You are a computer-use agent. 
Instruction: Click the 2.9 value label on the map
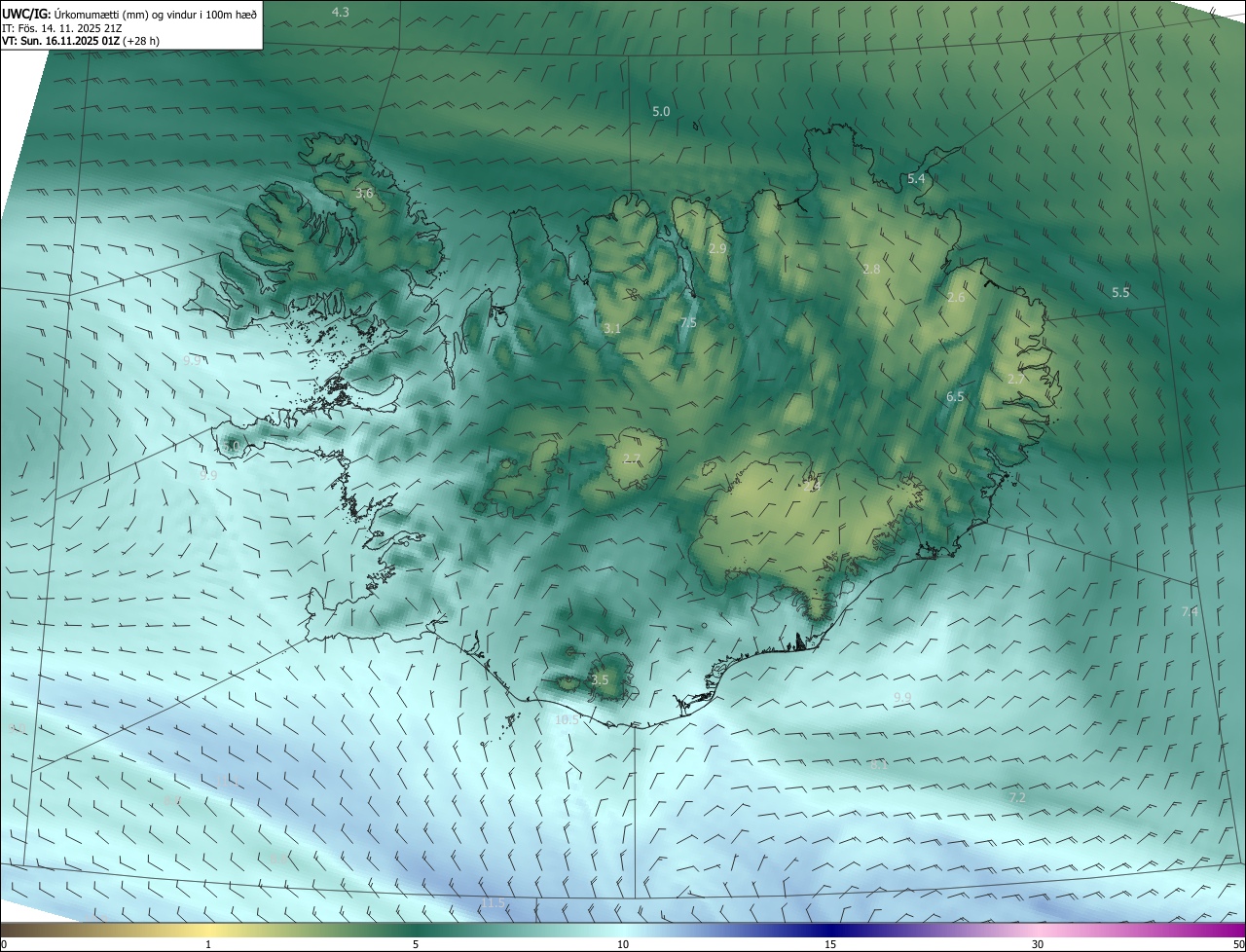[x=717, y=249]
